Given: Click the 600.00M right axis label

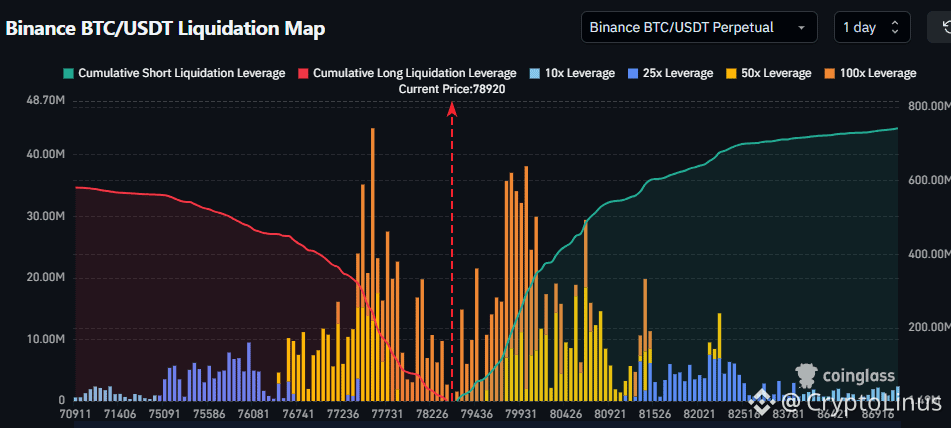Looking at the screenshot, I should [x=929, y=180].
